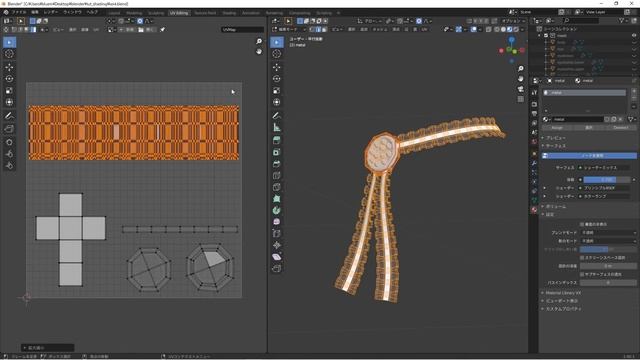Select the Cursor tool in the 3D viewport toolbar
This screenshot has width=640, height=360.
coord(277,54)
